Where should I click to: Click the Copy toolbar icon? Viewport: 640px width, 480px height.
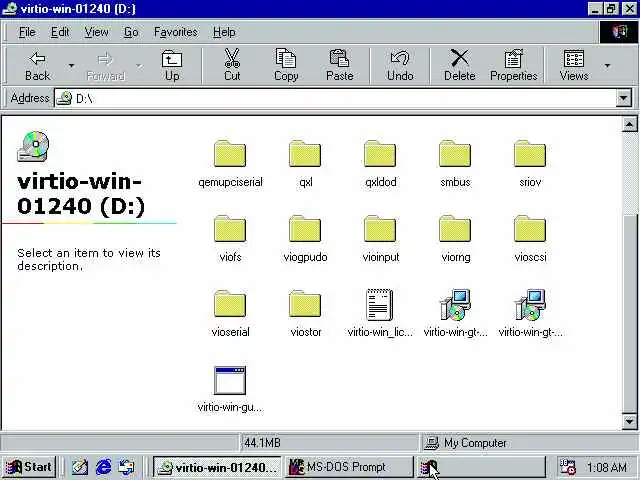(286, 58)
